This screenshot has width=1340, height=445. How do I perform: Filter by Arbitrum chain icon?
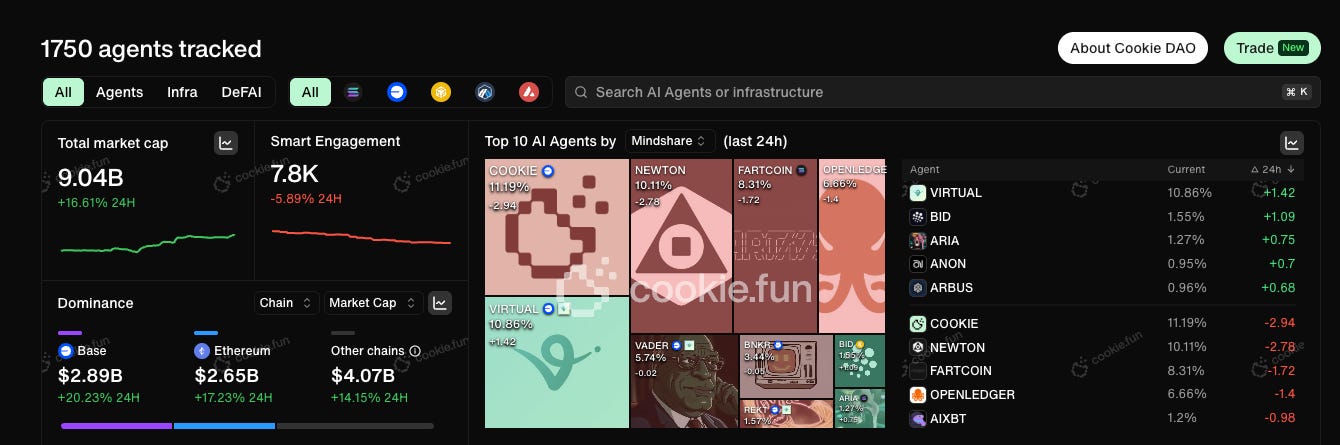(x=485, y=92)
